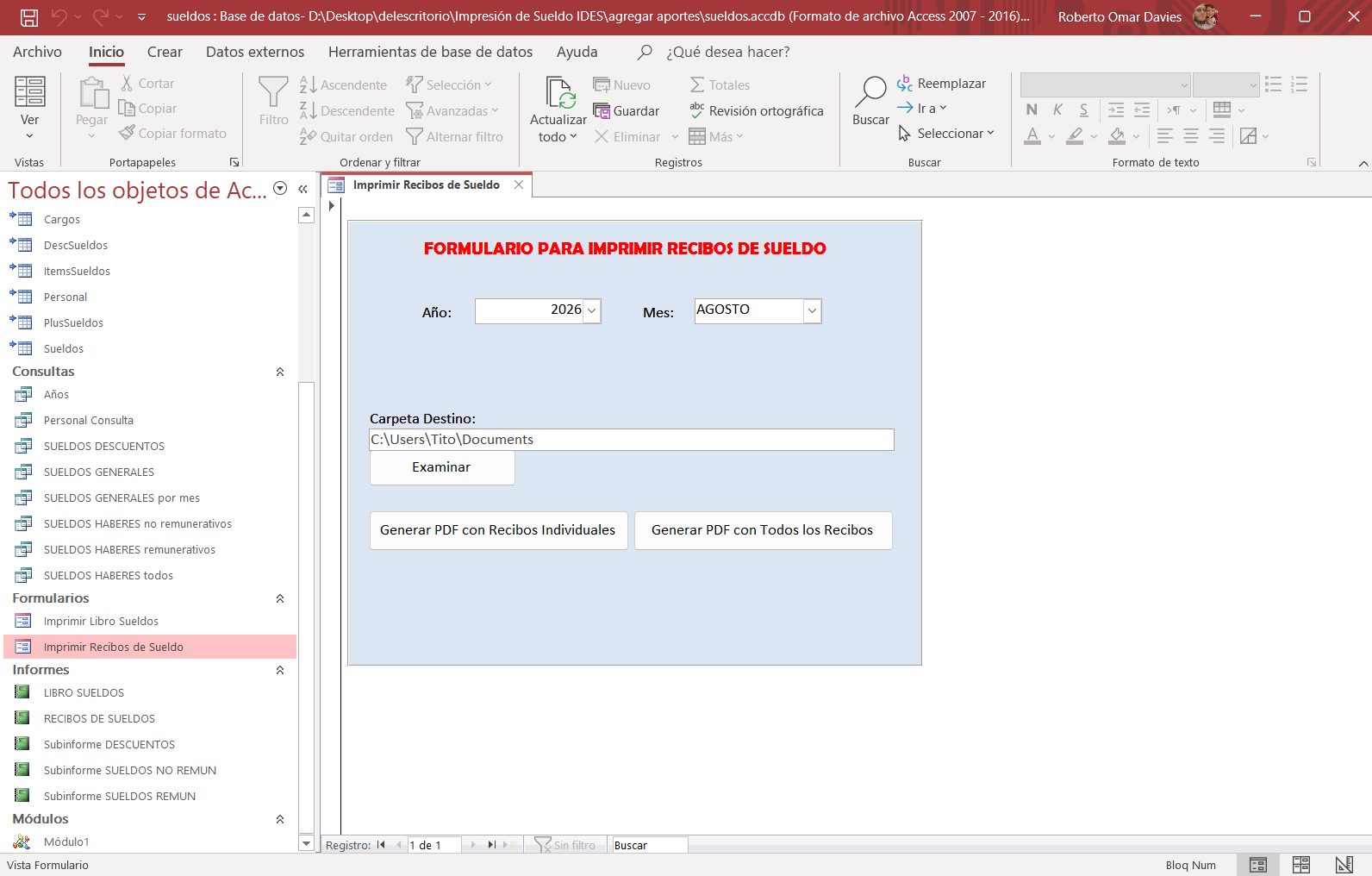This screenshot has width=1372, height=876.
Task: Click Generar PDF con Recibos Individuales
Action: pyautogui.click(x=498, y=530)
